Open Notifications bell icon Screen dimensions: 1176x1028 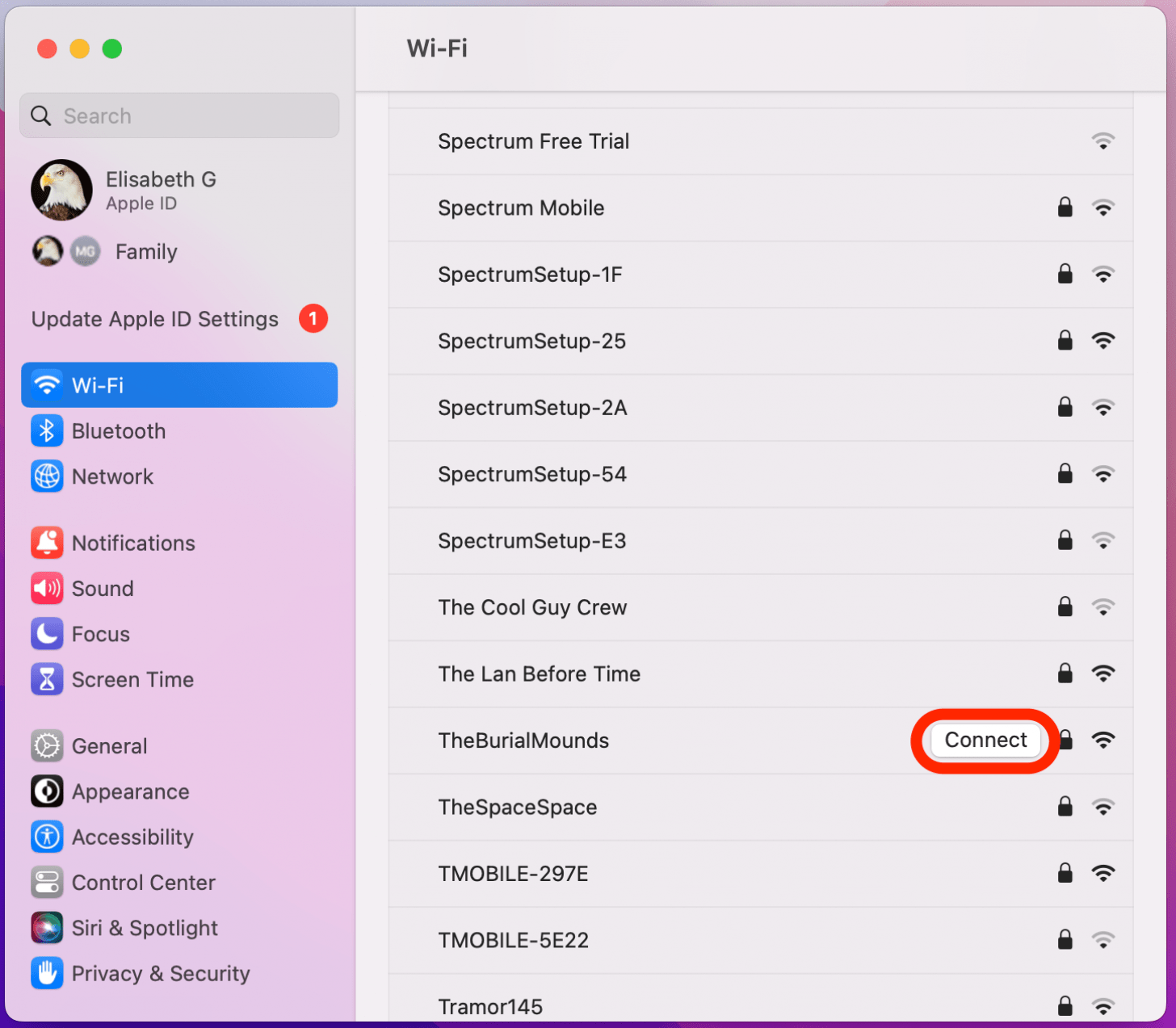pyautogui.click(x=47, y=543)
